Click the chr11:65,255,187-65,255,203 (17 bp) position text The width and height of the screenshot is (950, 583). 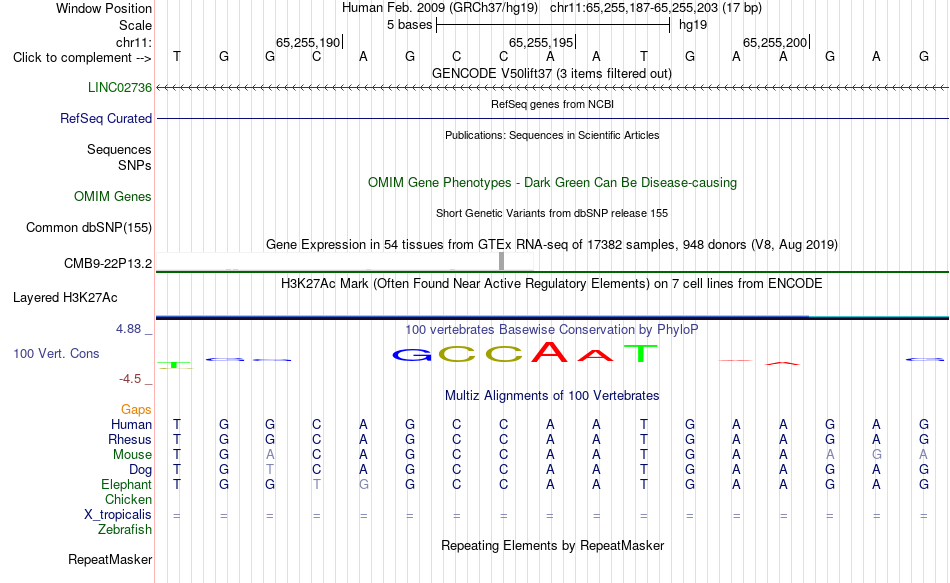656,8
